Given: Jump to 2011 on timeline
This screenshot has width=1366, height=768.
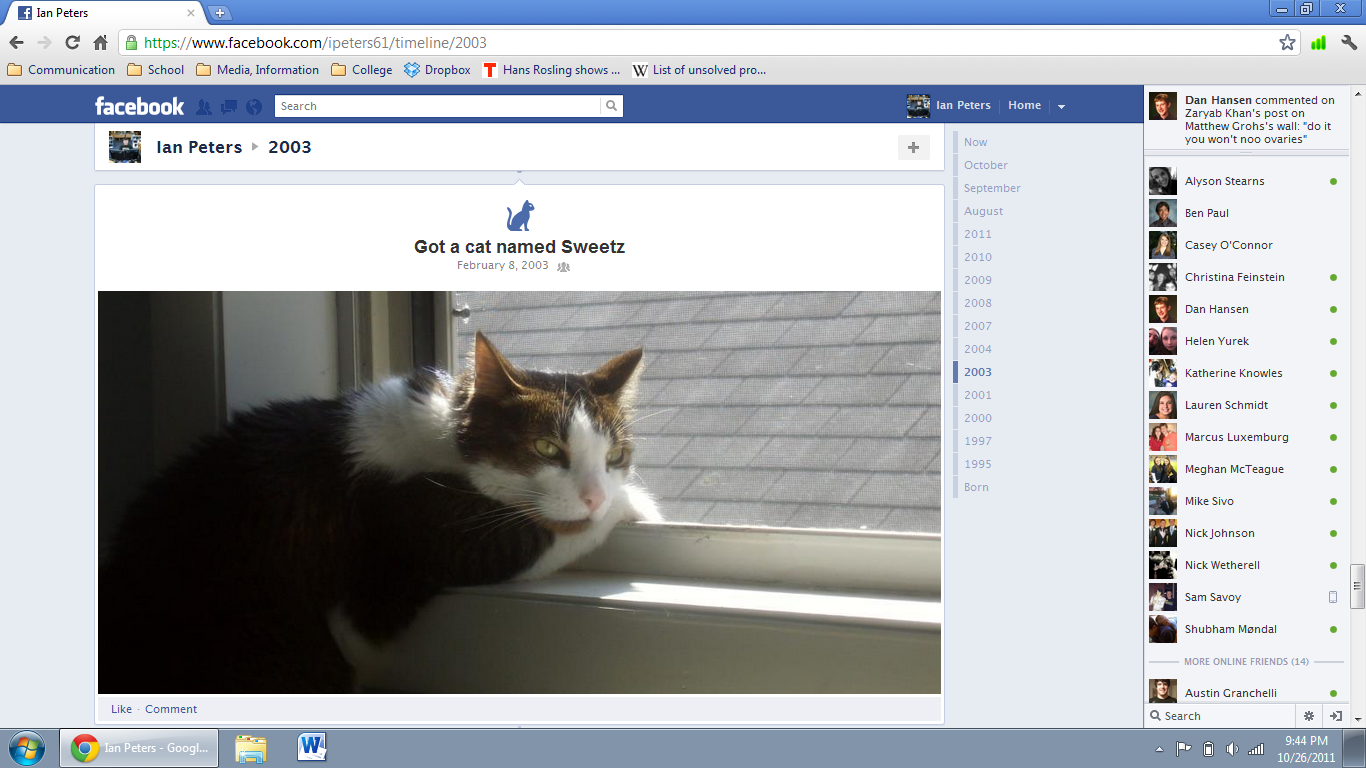Looking at the screenshot, I should pyautogui.click(x=978, y=234).
